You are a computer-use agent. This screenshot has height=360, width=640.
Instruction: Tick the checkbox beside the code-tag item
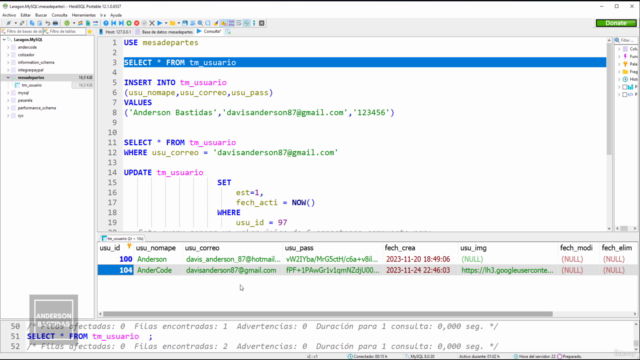point(624,95)
